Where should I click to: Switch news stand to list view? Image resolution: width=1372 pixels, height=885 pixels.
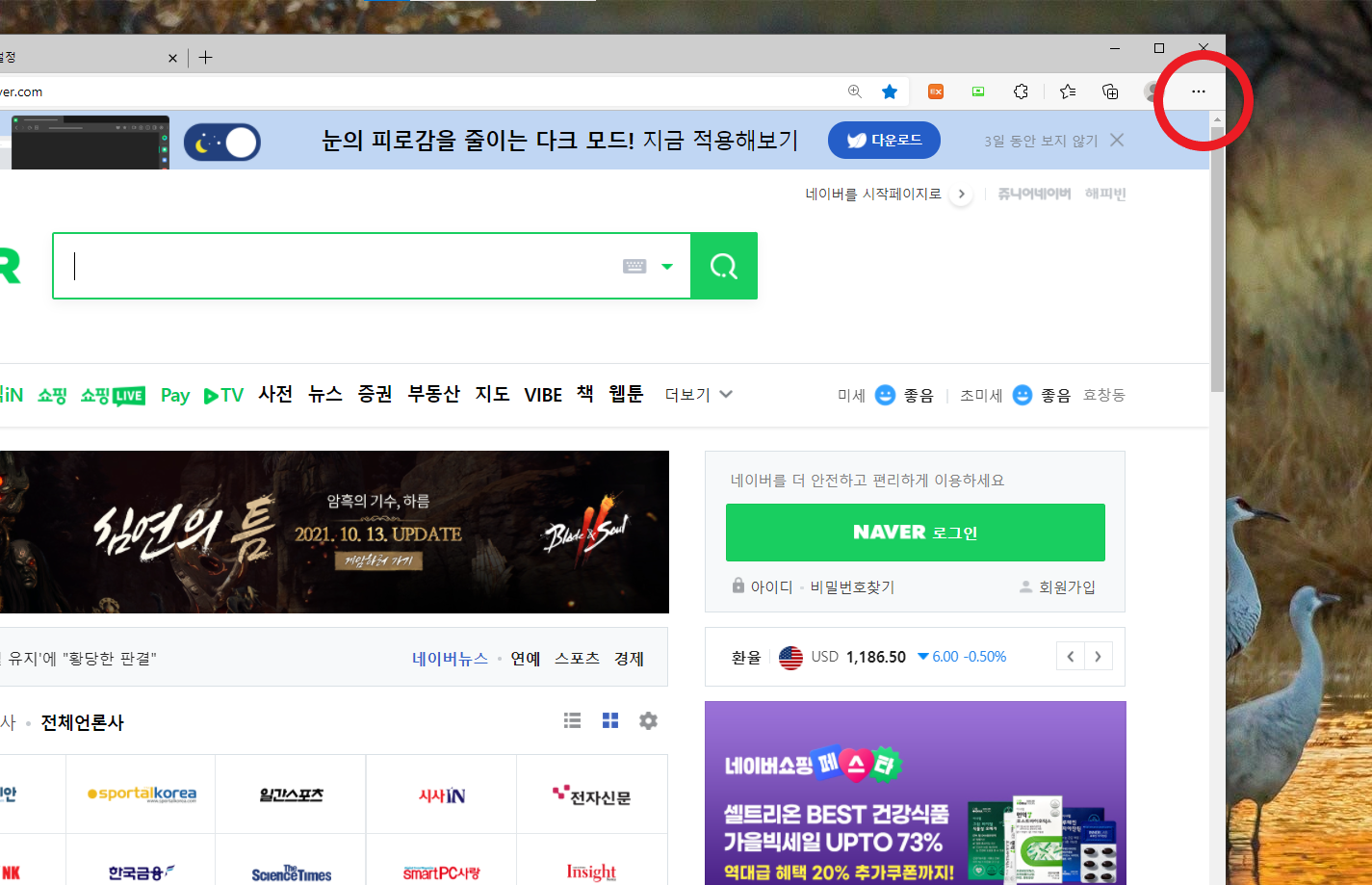[x=572, y=720]
